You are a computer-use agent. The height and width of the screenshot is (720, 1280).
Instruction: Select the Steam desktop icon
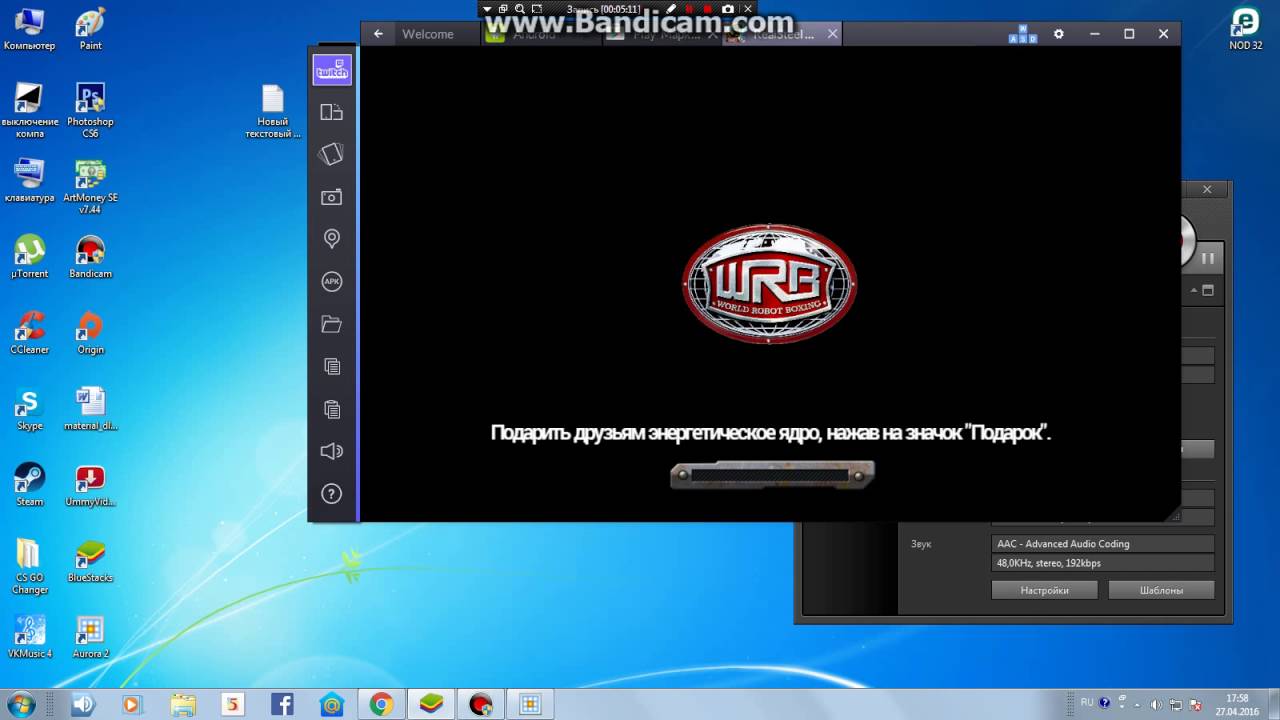[30, 485]
